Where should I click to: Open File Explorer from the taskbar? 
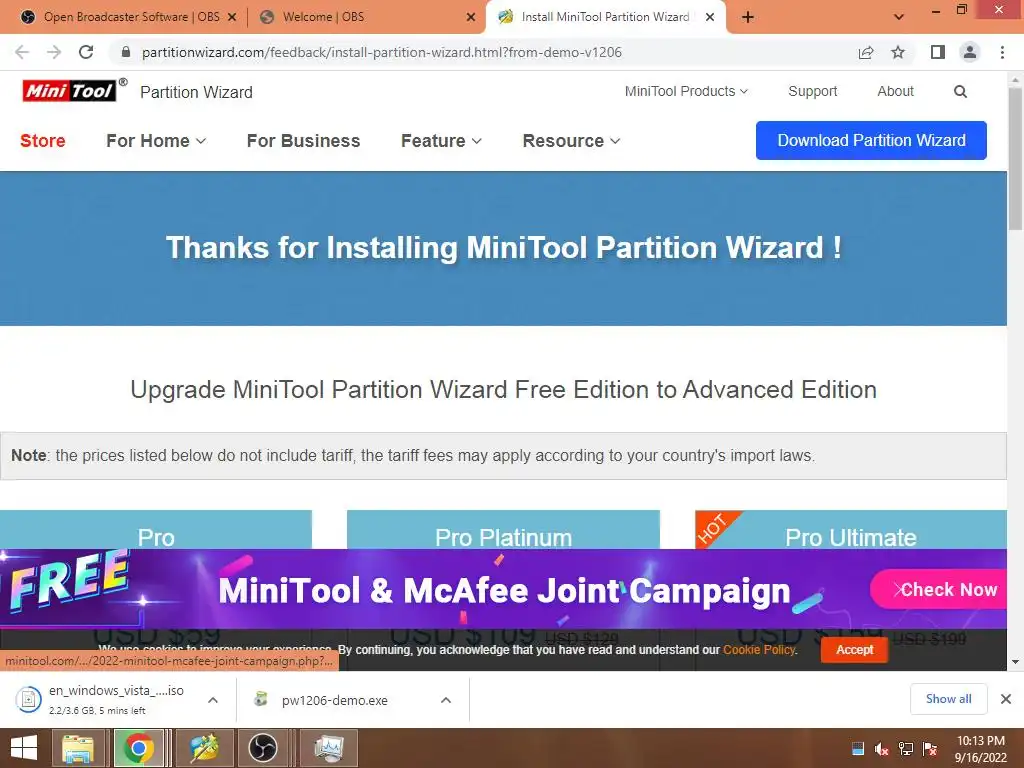click(x=78, y=748)
